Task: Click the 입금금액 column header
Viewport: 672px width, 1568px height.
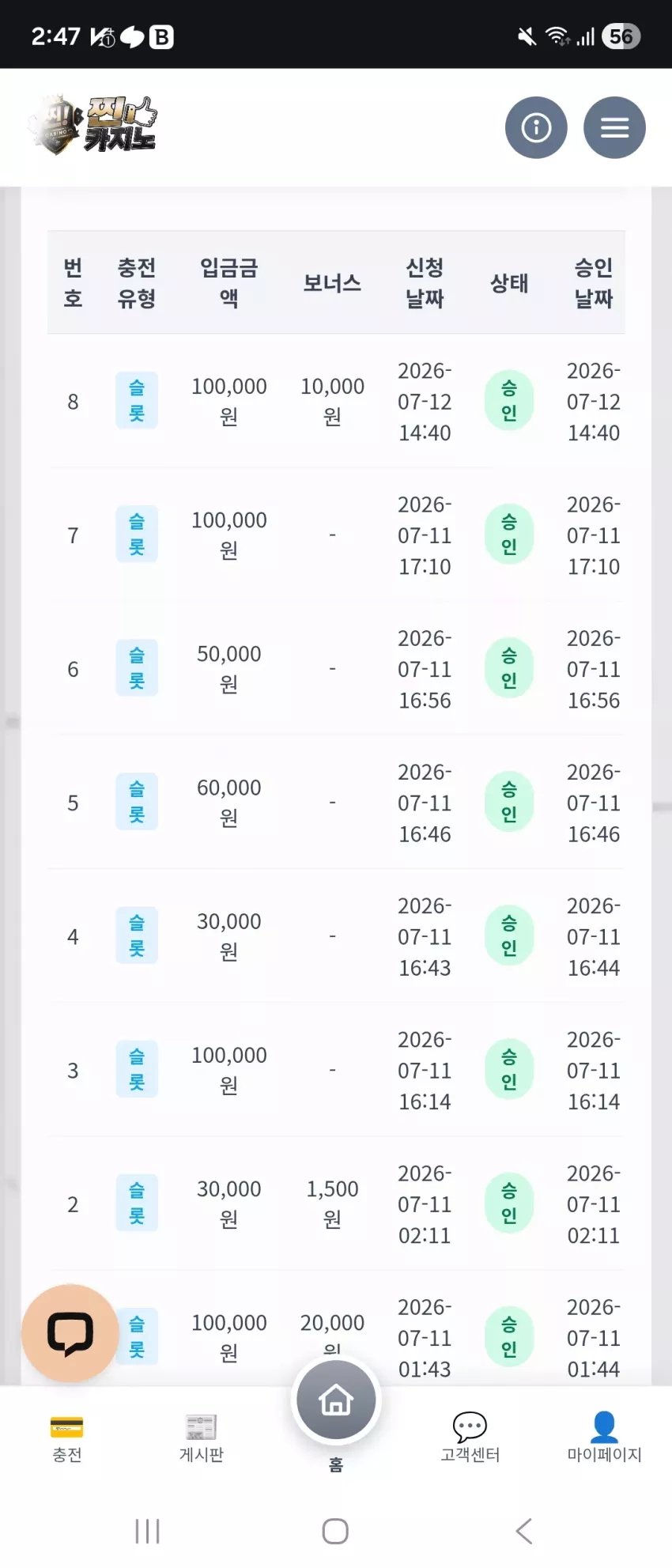Action: click(229, 282)
